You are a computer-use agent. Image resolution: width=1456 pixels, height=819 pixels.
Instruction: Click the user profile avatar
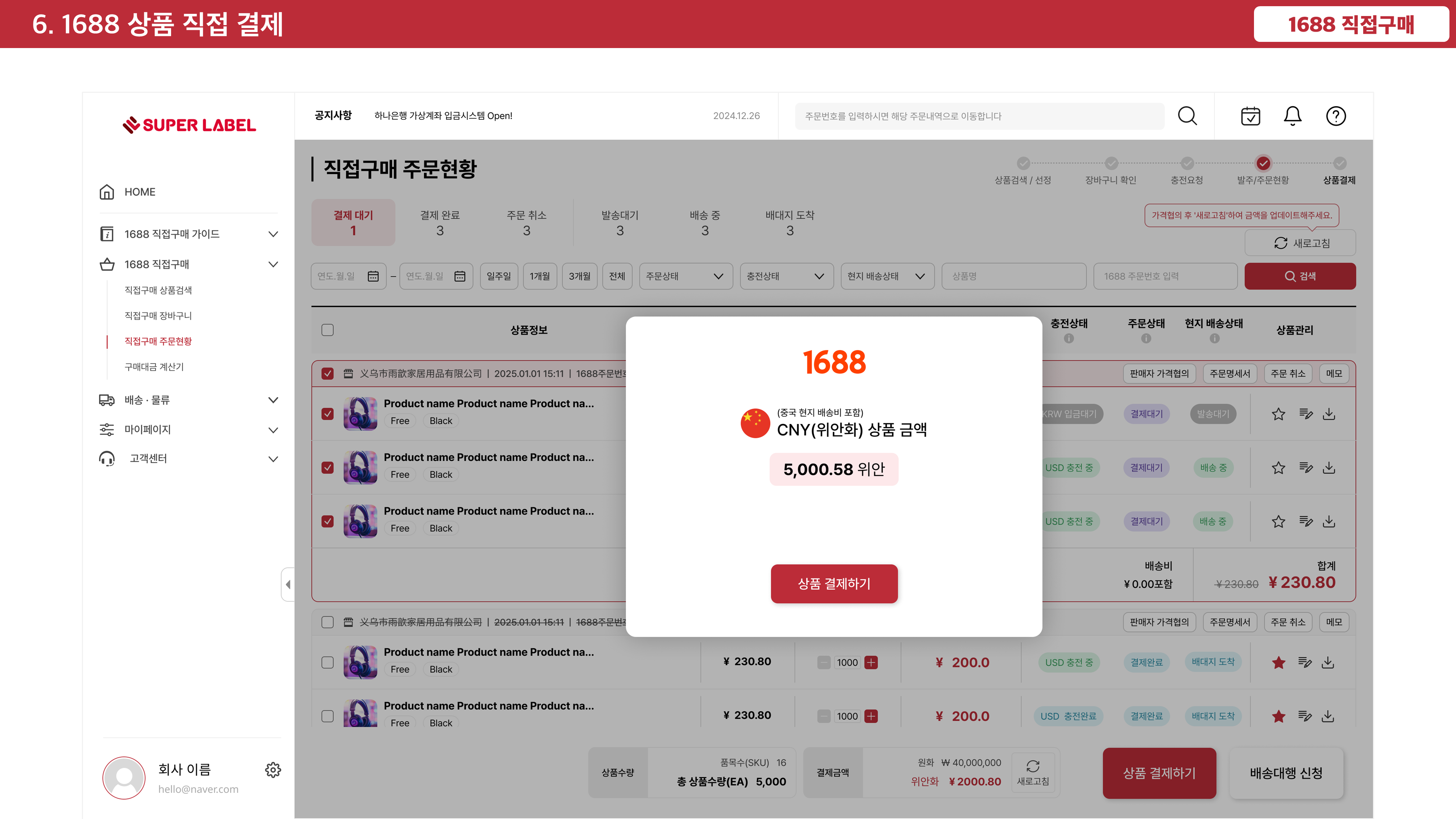(124, 778)
